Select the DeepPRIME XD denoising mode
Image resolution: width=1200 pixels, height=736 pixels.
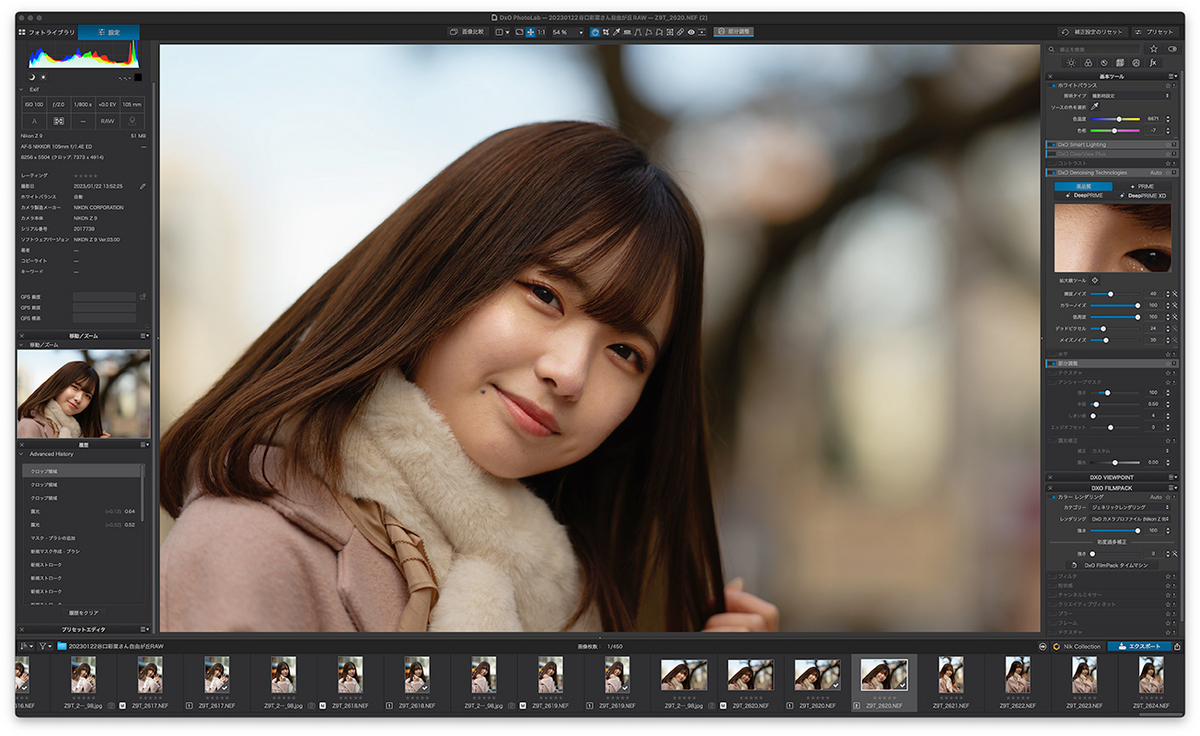coord(1141,196)
